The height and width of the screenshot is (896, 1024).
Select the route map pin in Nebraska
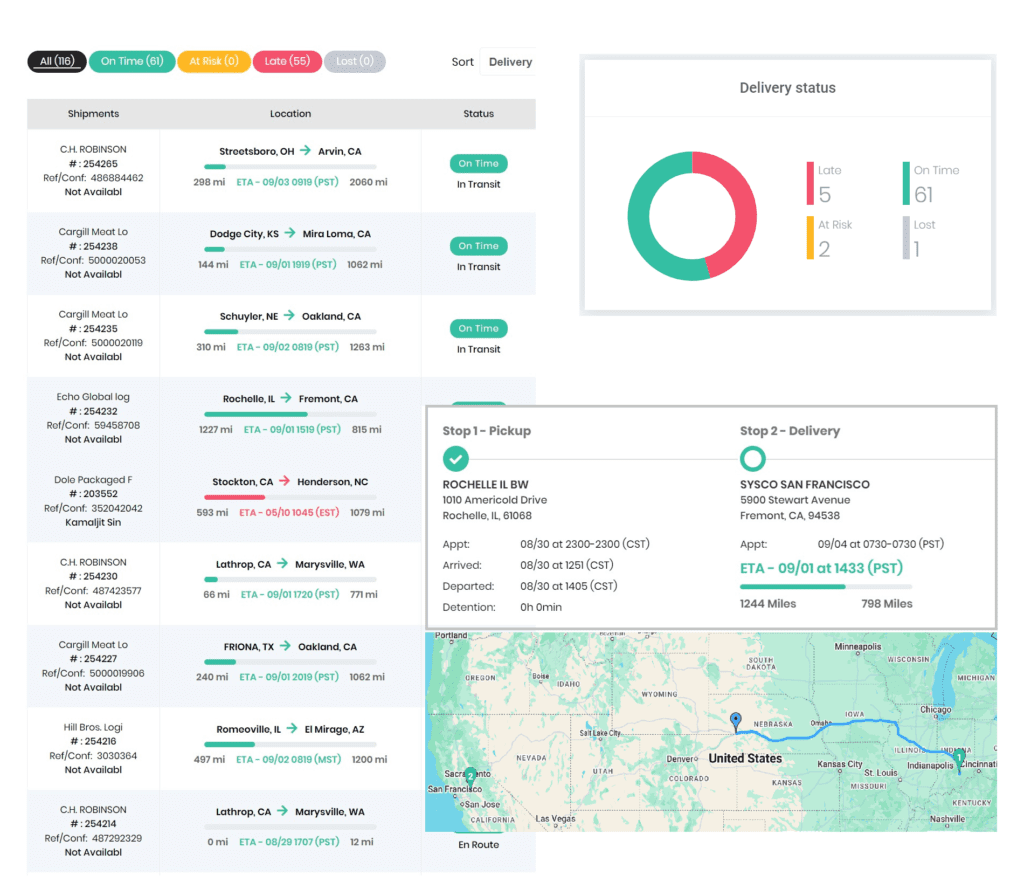[735, 719]
